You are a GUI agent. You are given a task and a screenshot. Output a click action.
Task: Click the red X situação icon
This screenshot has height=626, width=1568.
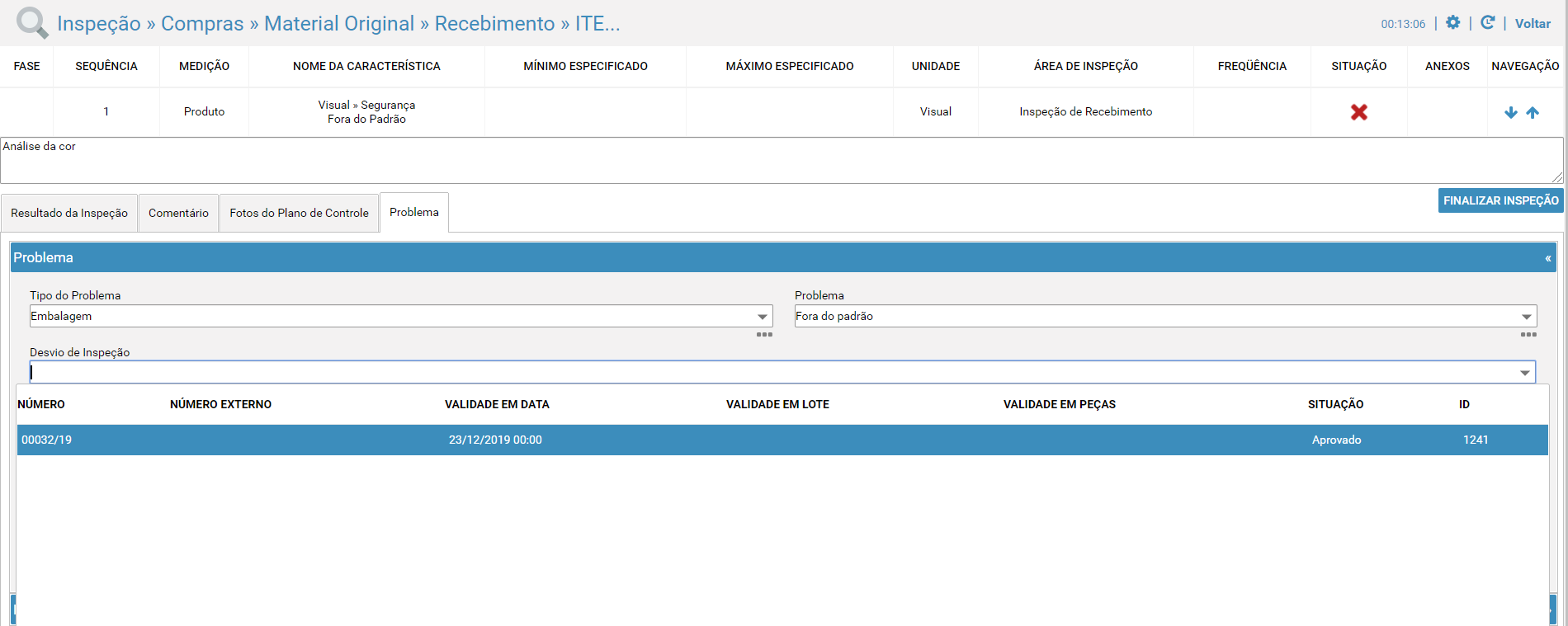tap(1359, 112)
